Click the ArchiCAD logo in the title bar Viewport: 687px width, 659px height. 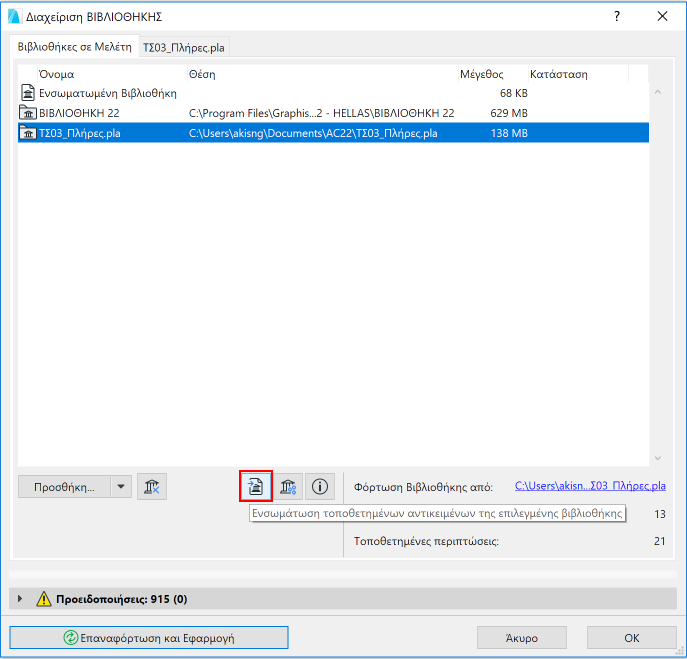point(15,16)
